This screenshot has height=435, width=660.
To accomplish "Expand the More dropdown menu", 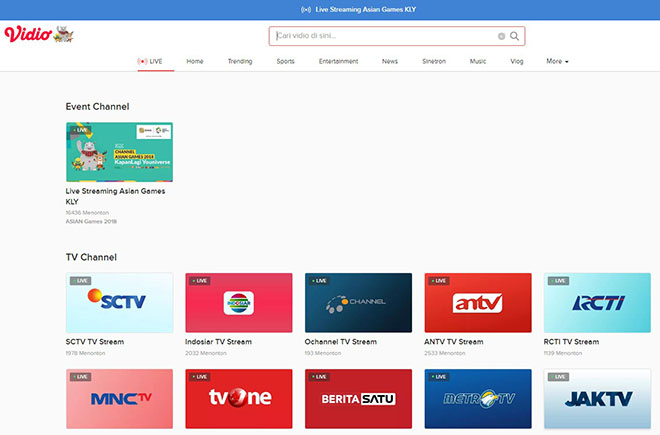I will (x=557, y=61).
